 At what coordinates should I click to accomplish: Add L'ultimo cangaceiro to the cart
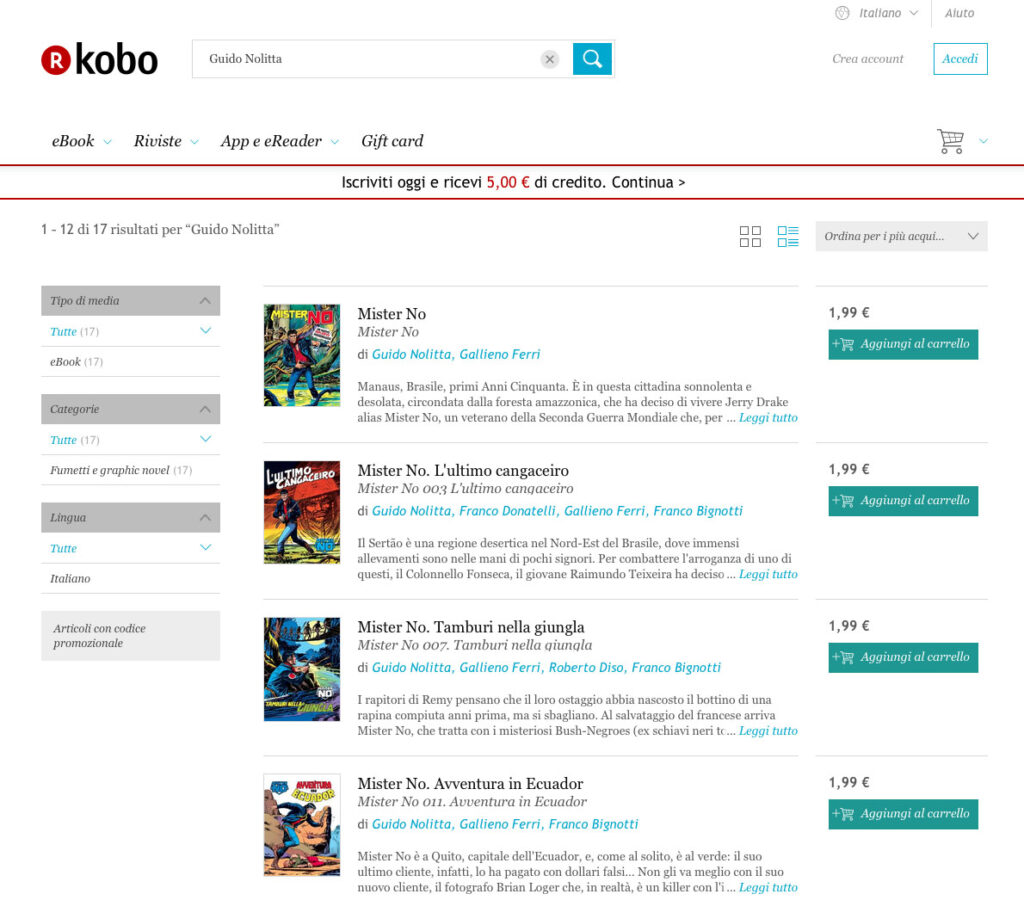coord(903,500)
